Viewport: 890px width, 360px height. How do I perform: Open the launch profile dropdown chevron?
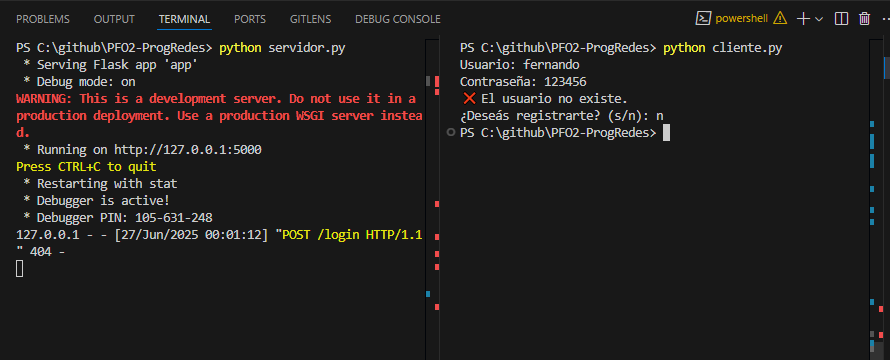coord(818,19)
